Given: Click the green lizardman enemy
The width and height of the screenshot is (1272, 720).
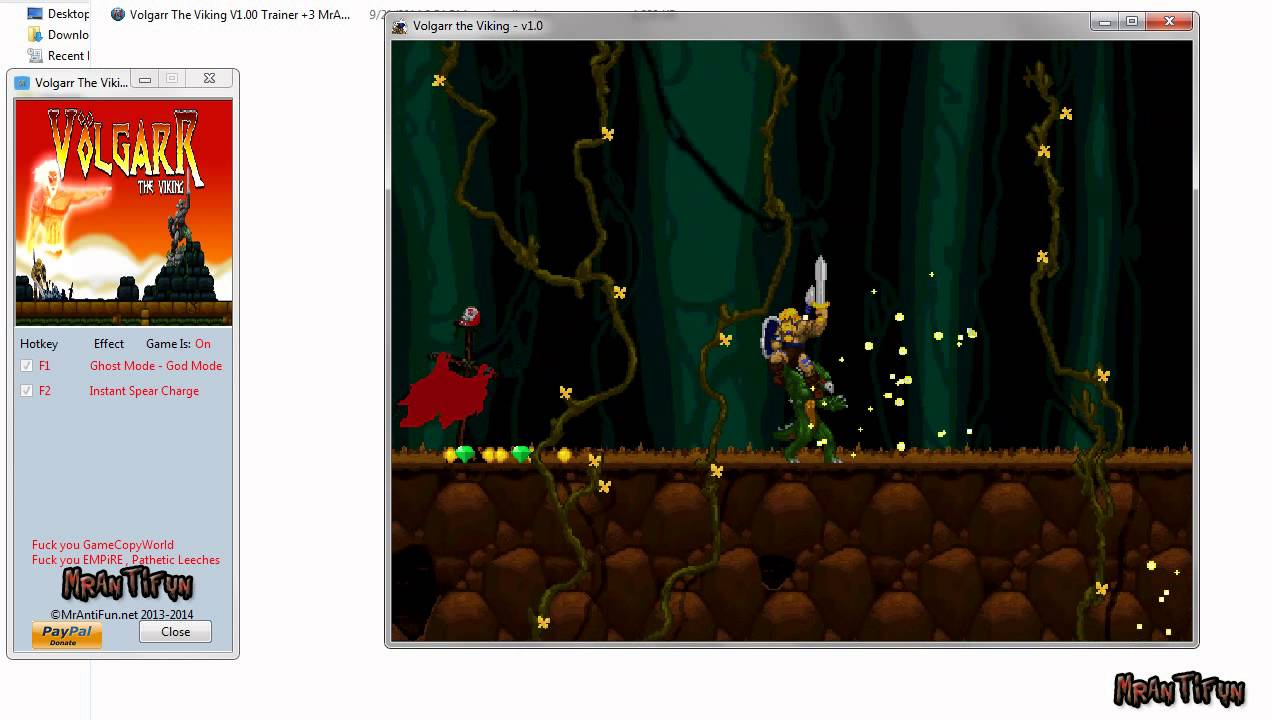Looking at the screenshot, I should point(813,414).
